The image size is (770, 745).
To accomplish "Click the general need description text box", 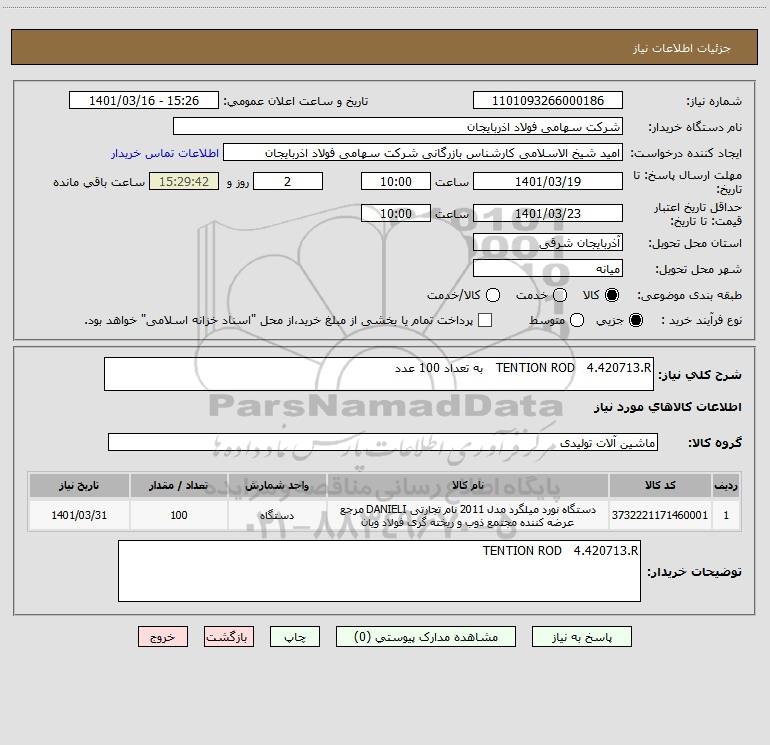I will (379, 374).
